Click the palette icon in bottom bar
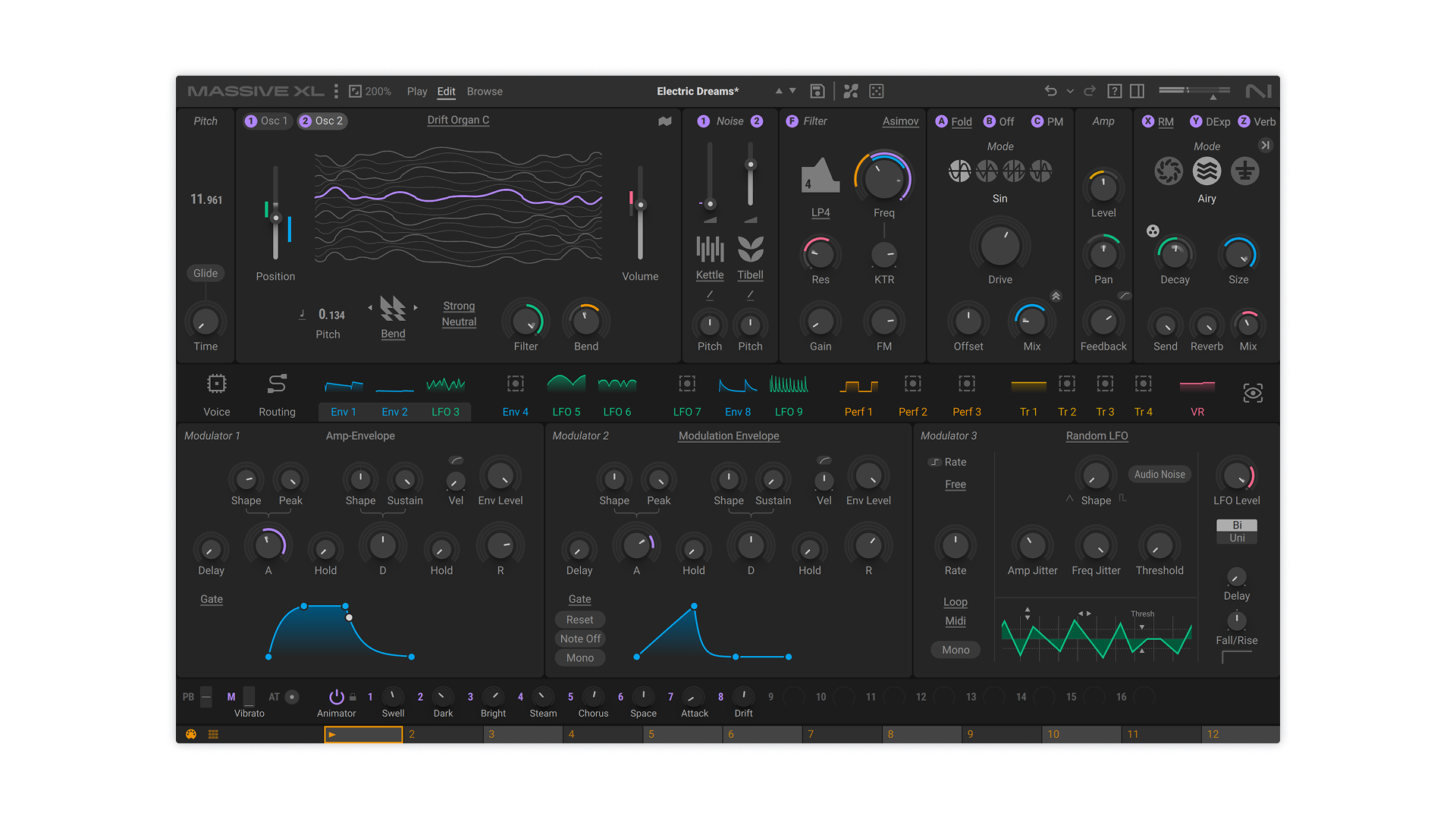This screenshot has height=819, width=1456. coord(191,734)
